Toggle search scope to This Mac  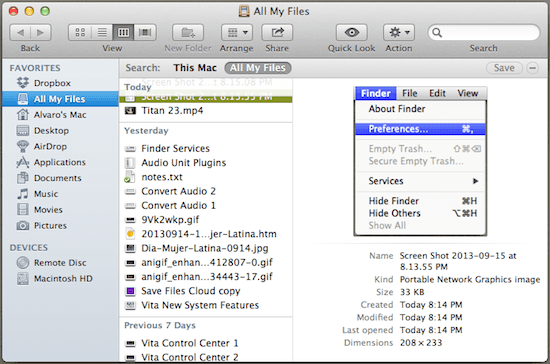195,68
